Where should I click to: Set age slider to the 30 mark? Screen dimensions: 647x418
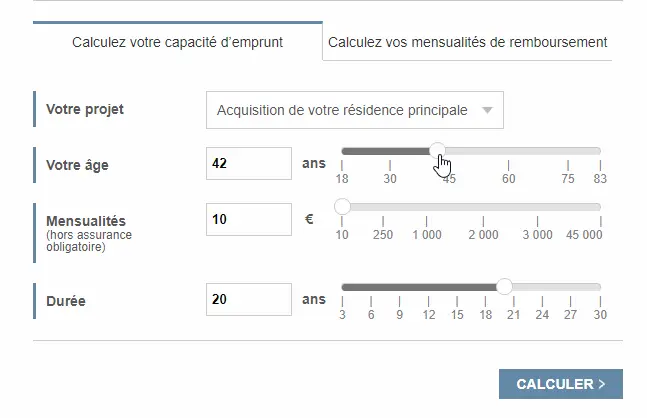click(x=390, y=151)
